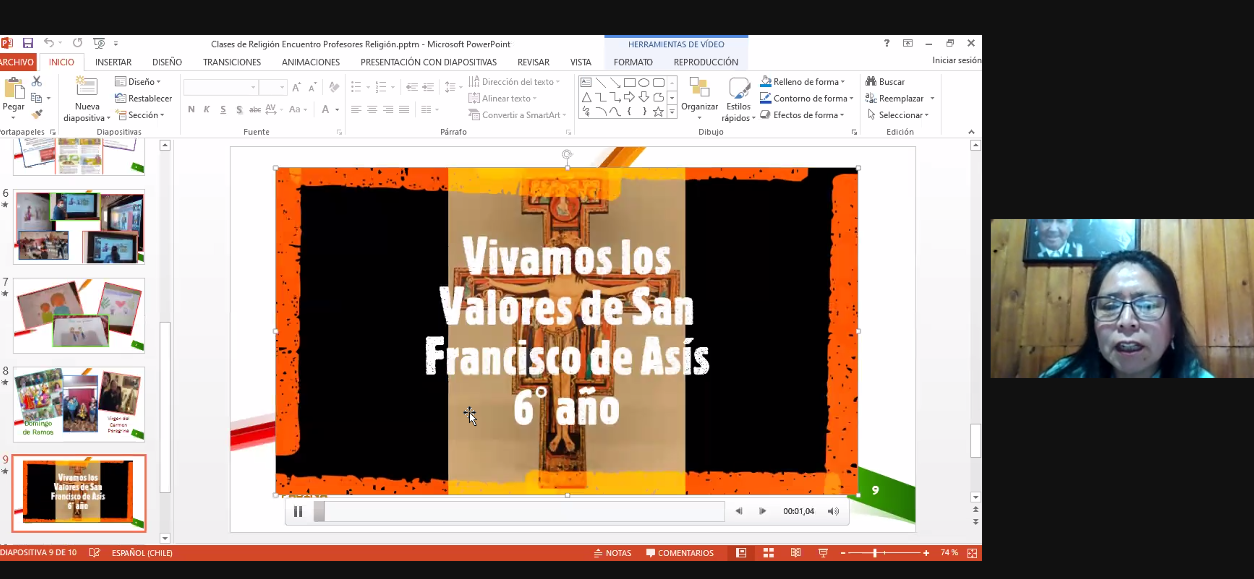Open Slide Sorter view in status bar
The image size is (1254, 579).
pos(768,553)
